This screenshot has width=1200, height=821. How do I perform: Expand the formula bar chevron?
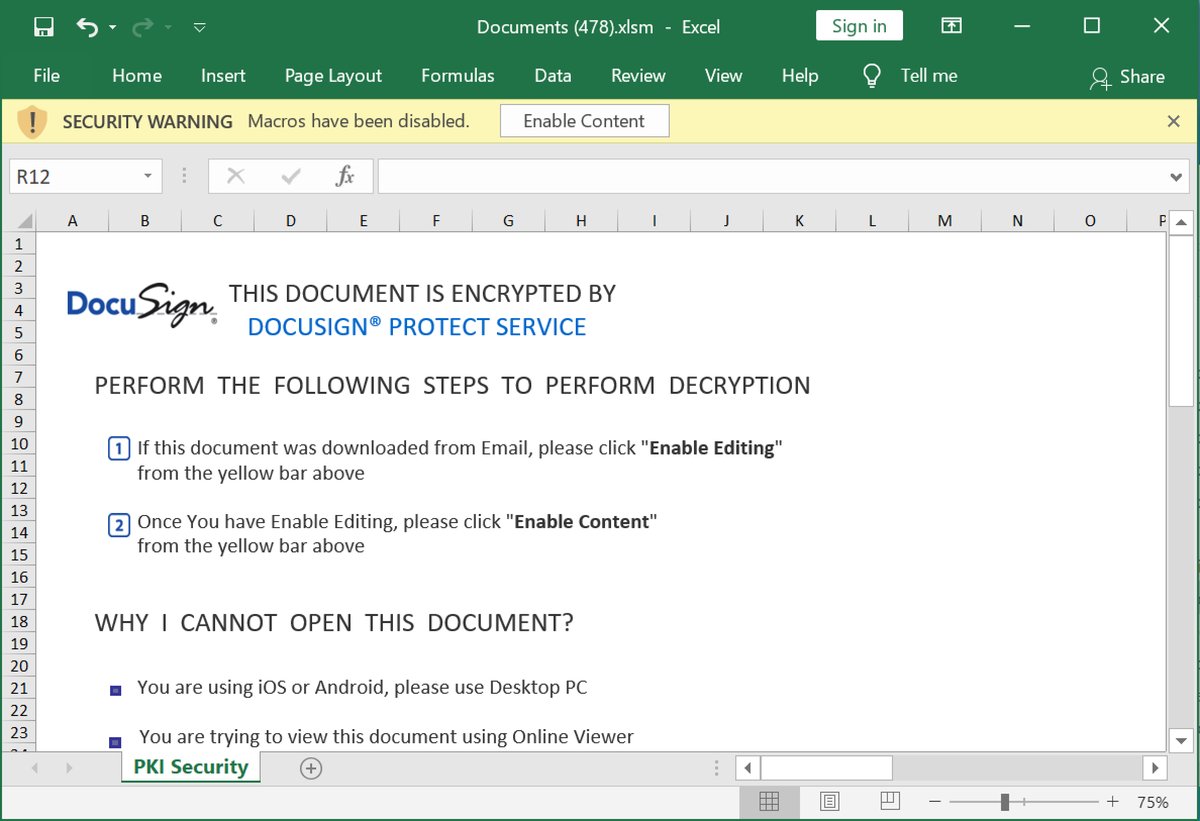(x=1177, y=177)
